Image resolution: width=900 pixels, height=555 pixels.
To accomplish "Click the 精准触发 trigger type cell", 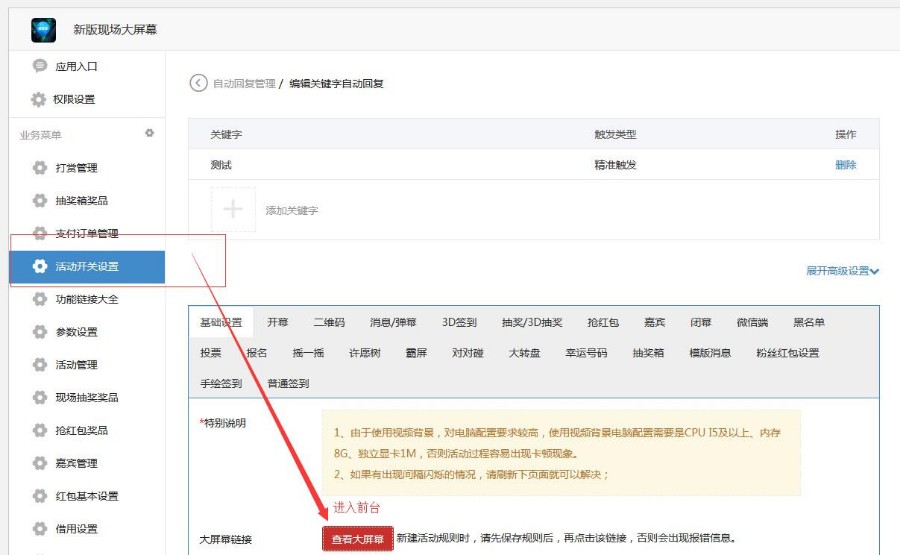I will tap(615, 165).
